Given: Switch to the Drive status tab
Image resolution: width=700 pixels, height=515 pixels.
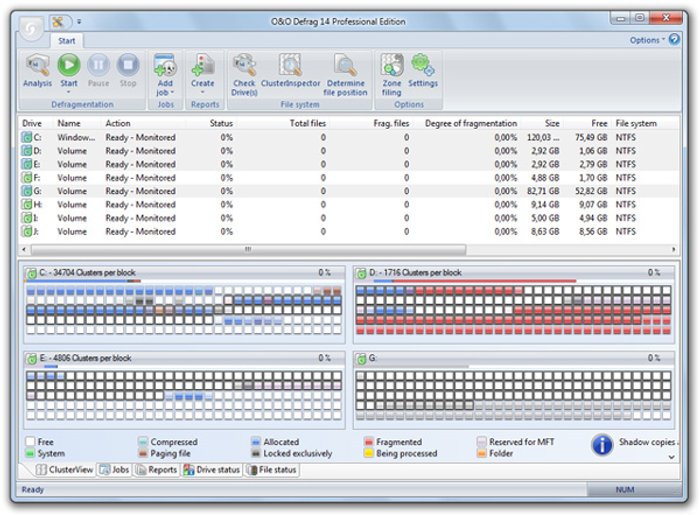Looking at the screenshot, I should (212, 469).
